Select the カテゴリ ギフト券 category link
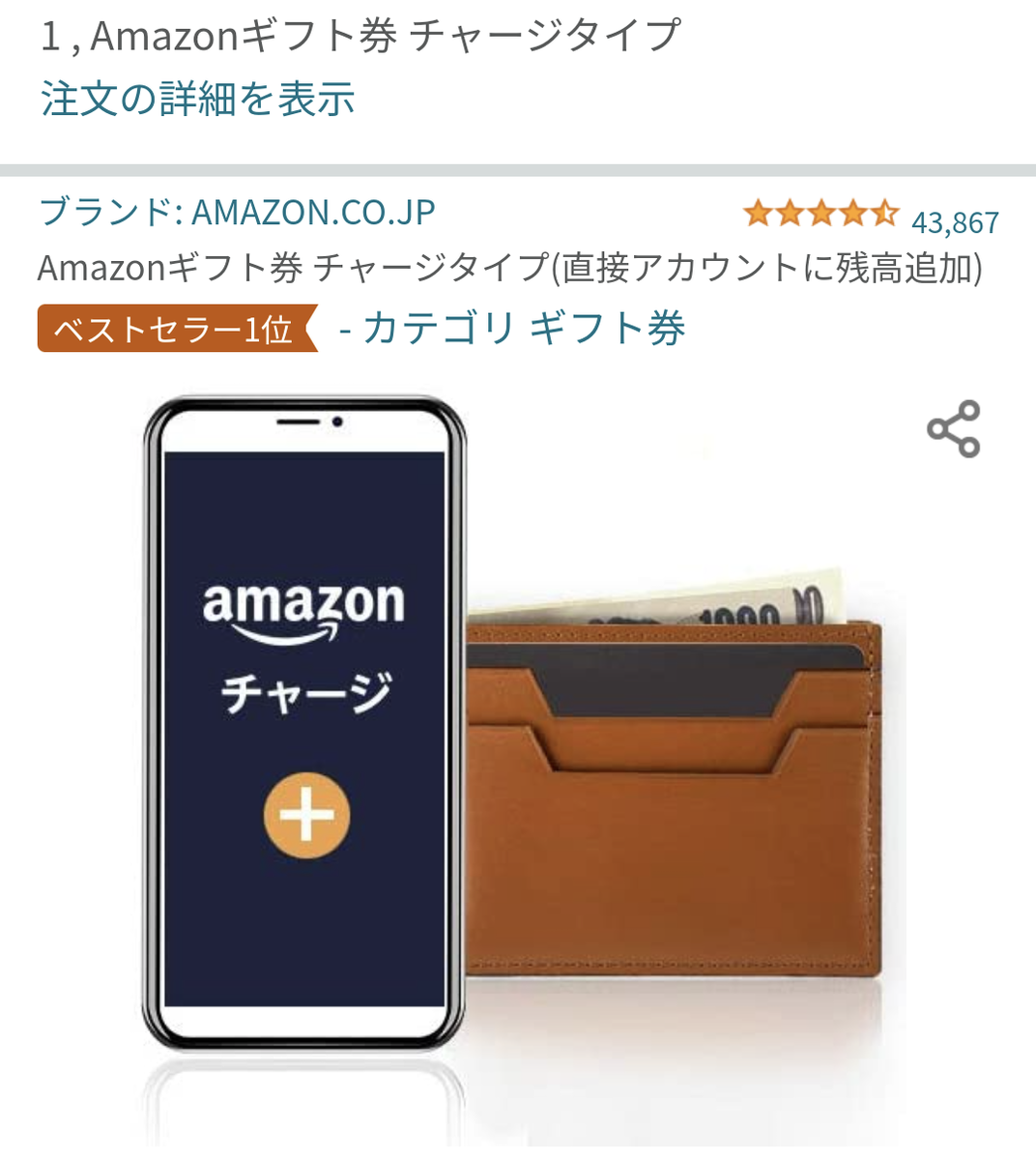This screenshot has width=1036, height=1160. 524,328
